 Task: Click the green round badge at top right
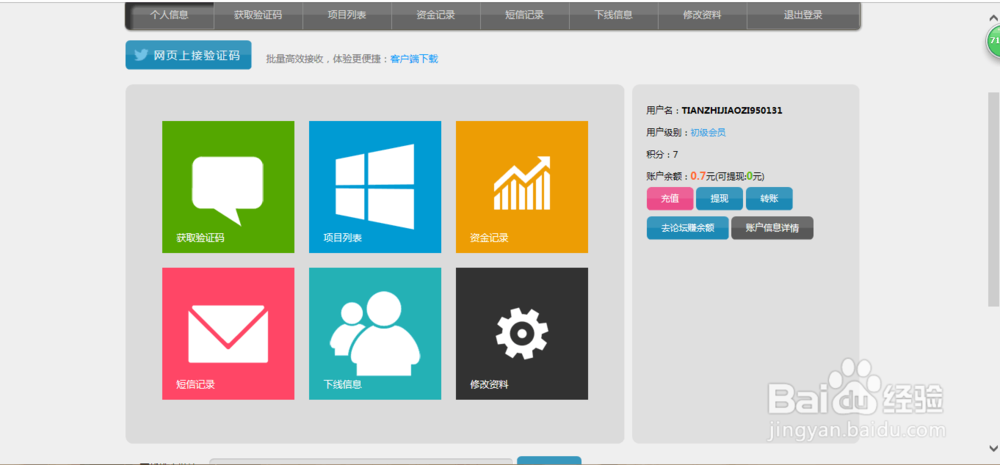994,41
